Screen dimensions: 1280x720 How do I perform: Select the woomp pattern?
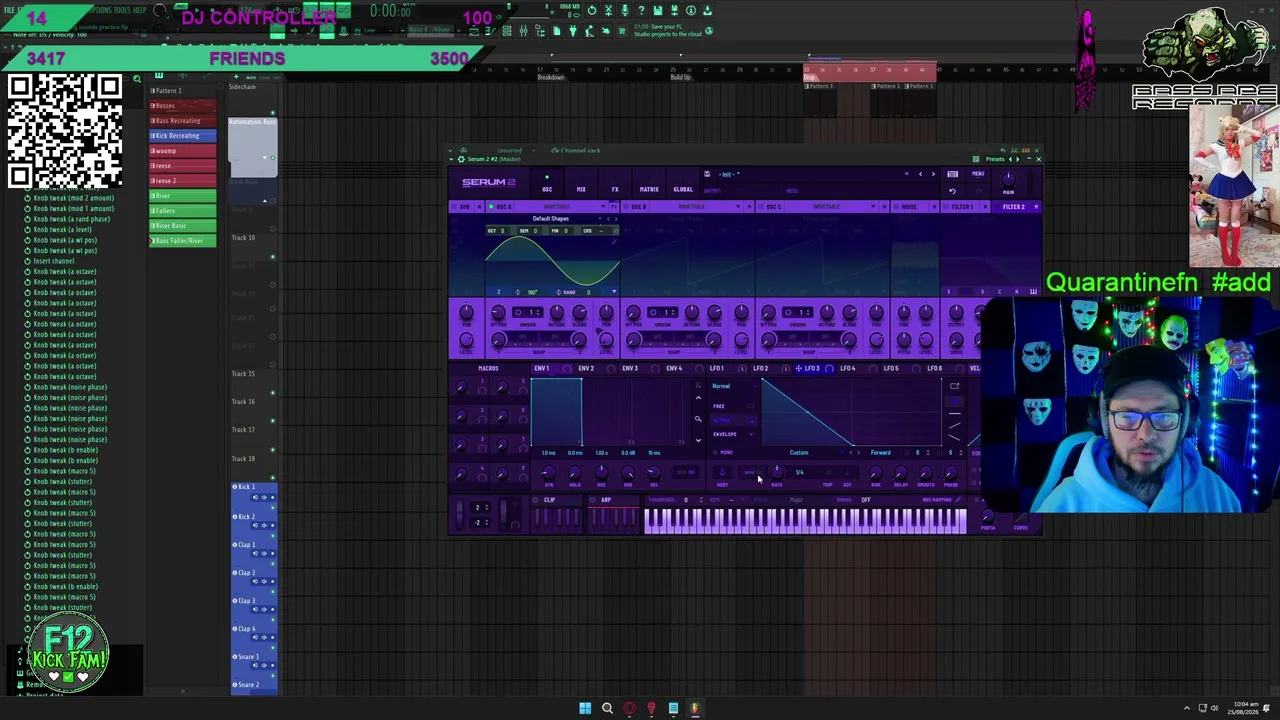tap(183, 151)
